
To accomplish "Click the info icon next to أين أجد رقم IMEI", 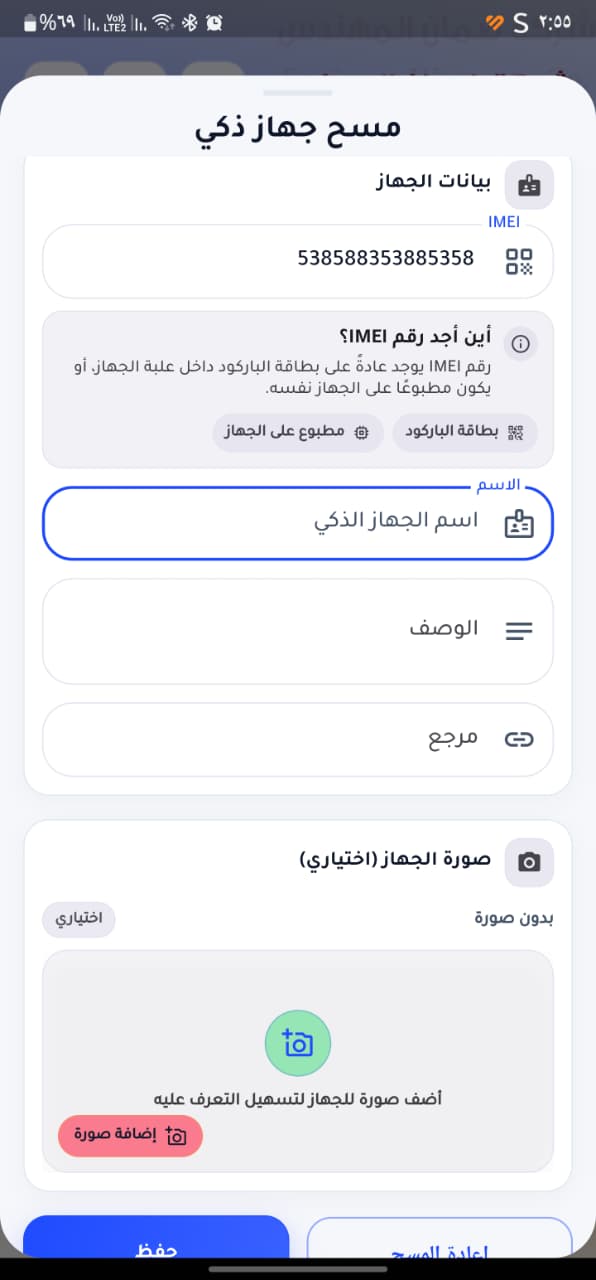I will coord(521,343).
